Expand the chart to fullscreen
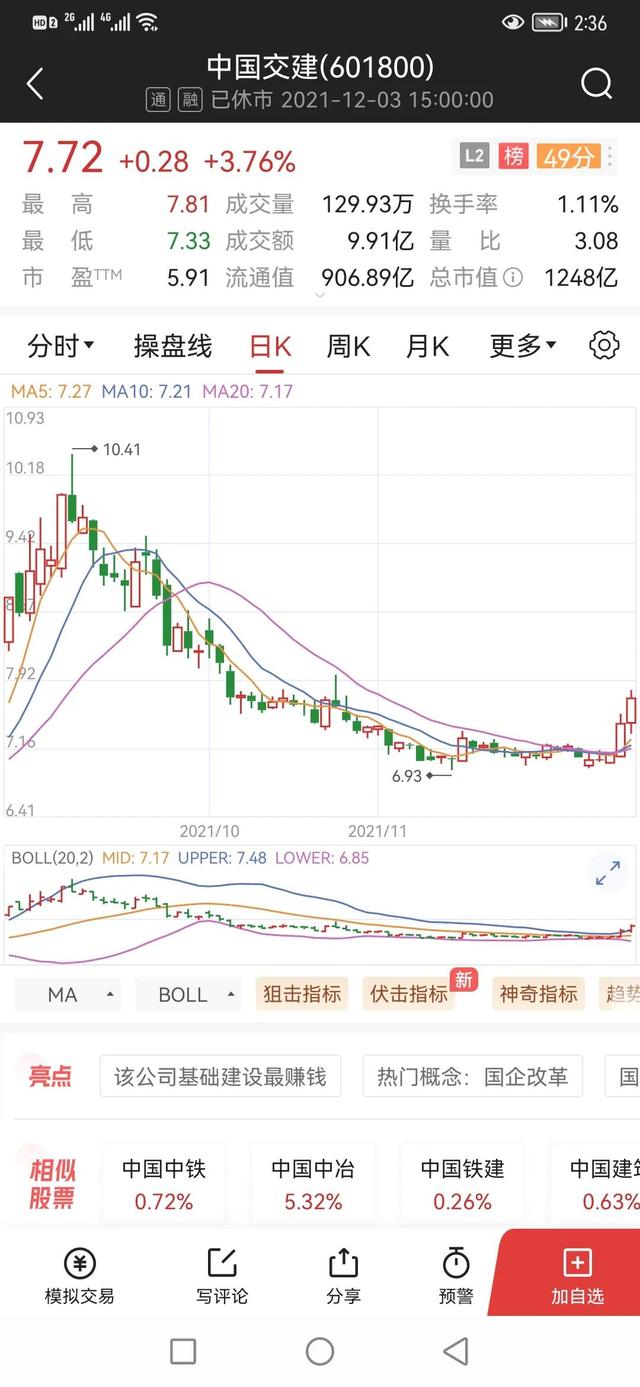Image resolution: width=640 pixels, height=1387 pixels. tap(607, 873)
